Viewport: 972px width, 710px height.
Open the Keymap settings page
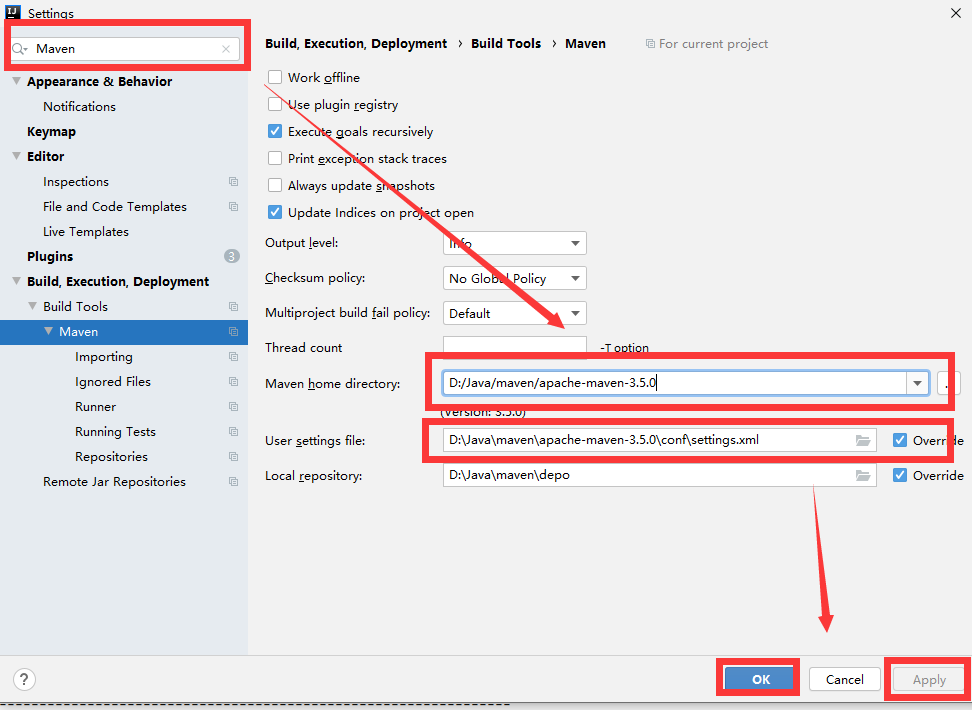51,131
